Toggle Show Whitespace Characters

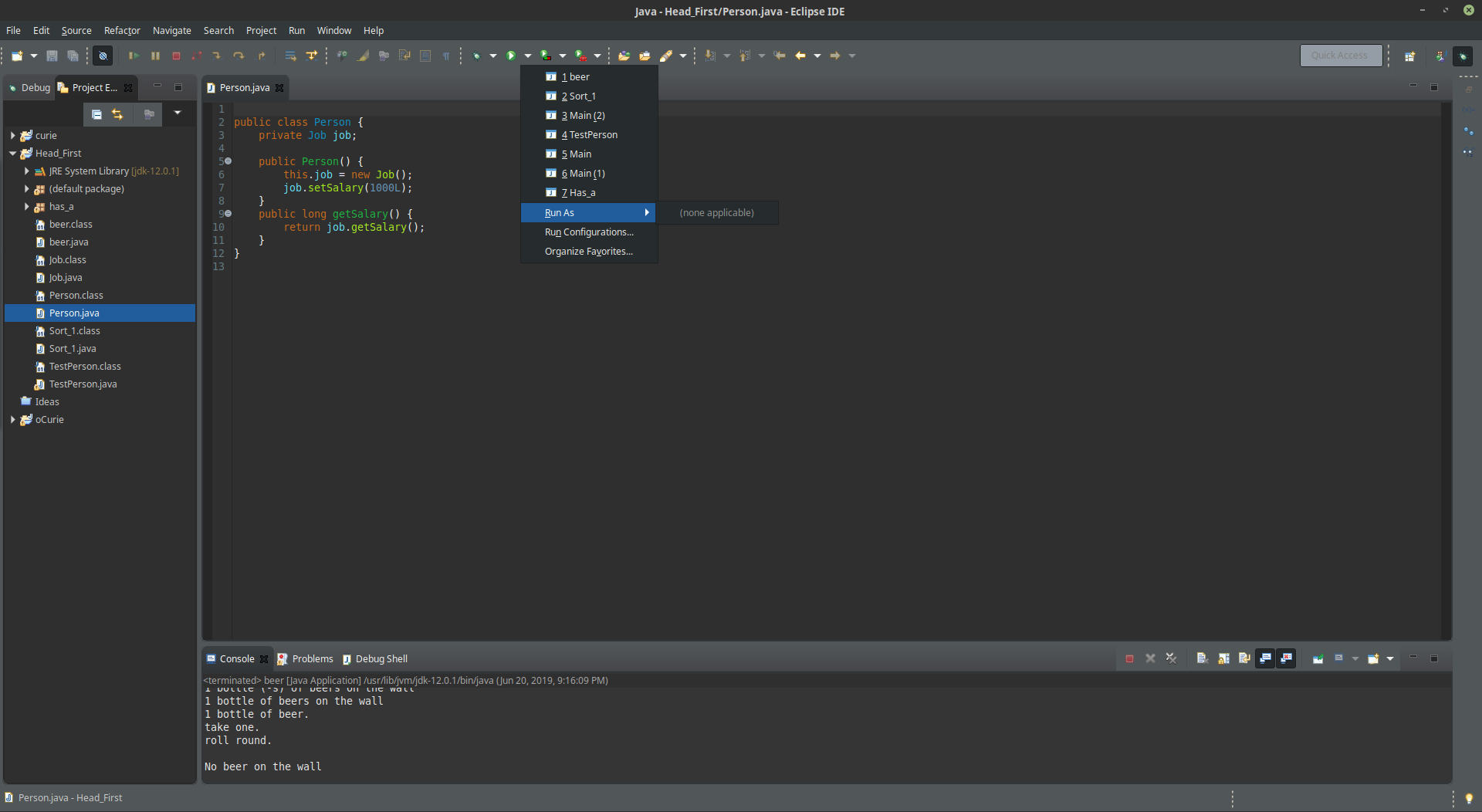point(446,56)
